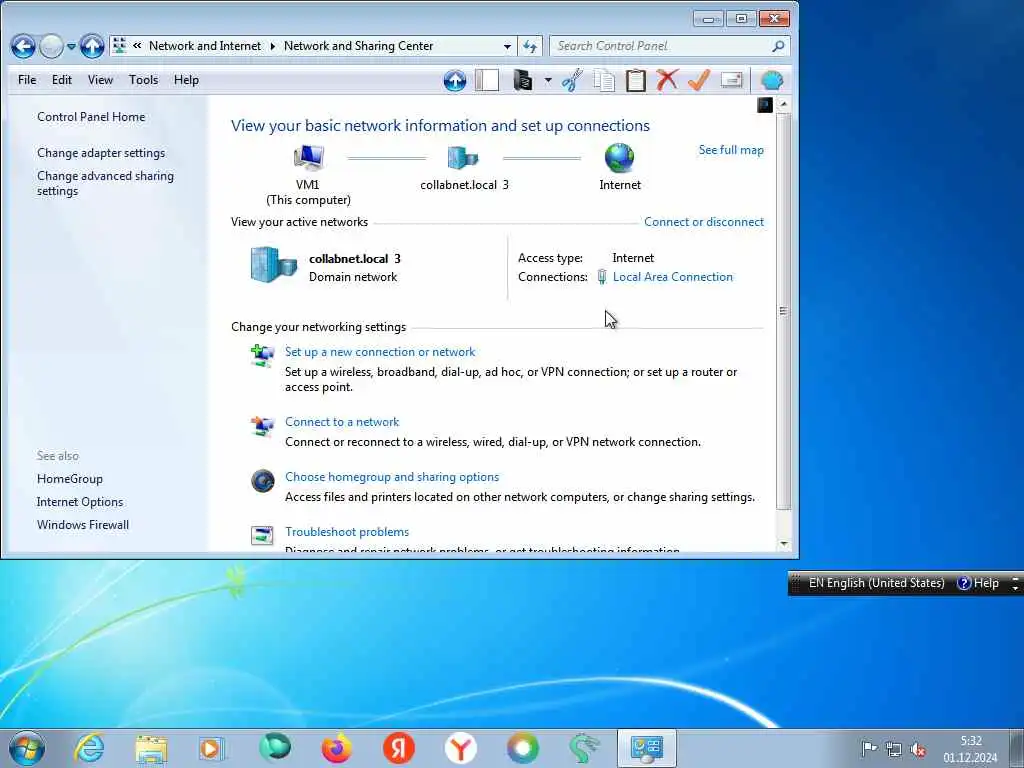Viewport: 1024px width, 768px height.
Task: Click the search magnifier icon
Action: tap(778, 46)
